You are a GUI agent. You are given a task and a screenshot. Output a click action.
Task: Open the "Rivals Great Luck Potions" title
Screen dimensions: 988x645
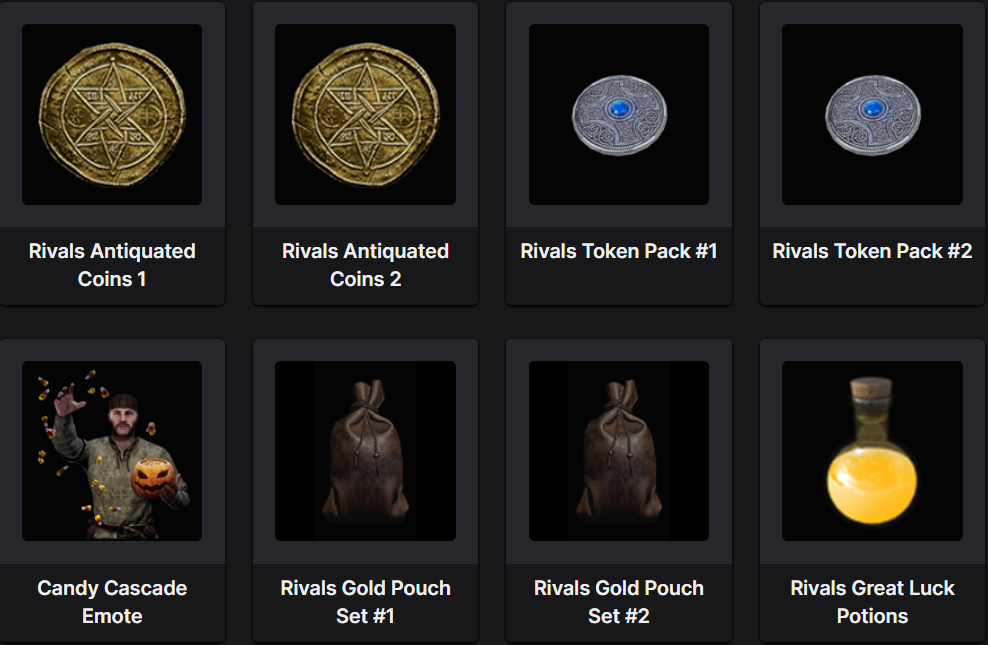[872, 602]
